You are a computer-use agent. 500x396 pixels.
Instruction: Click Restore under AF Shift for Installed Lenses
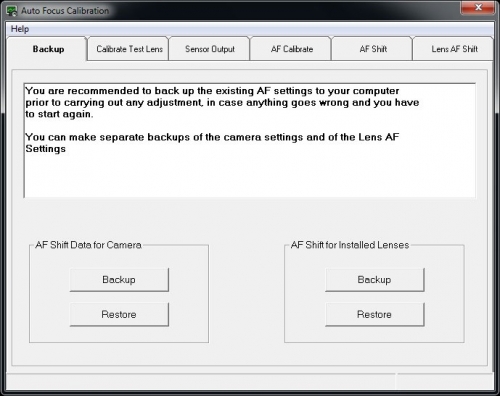(374, 314)
